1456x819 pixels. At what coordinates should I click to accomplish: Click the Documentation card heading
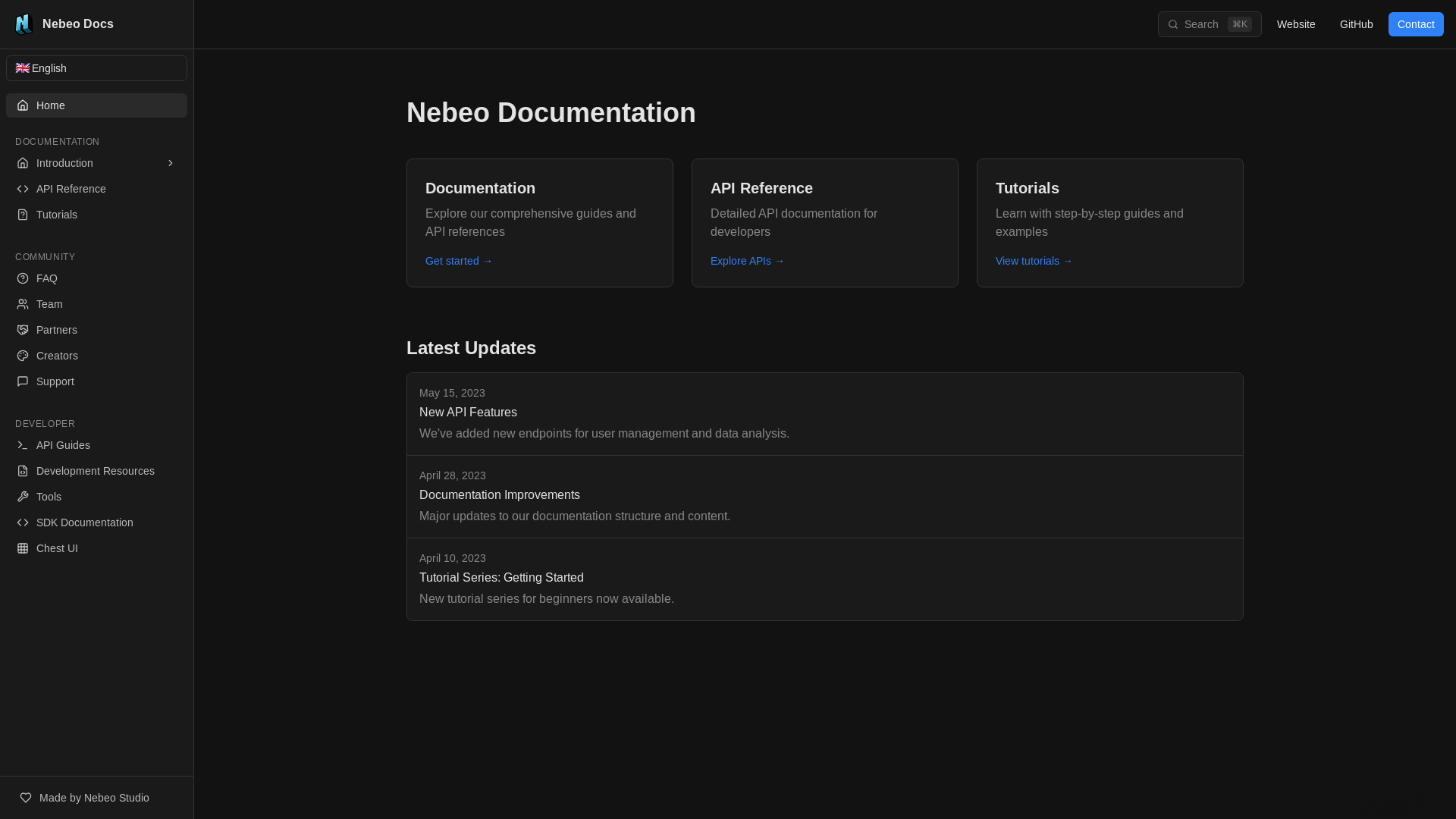tap(480, 188)
